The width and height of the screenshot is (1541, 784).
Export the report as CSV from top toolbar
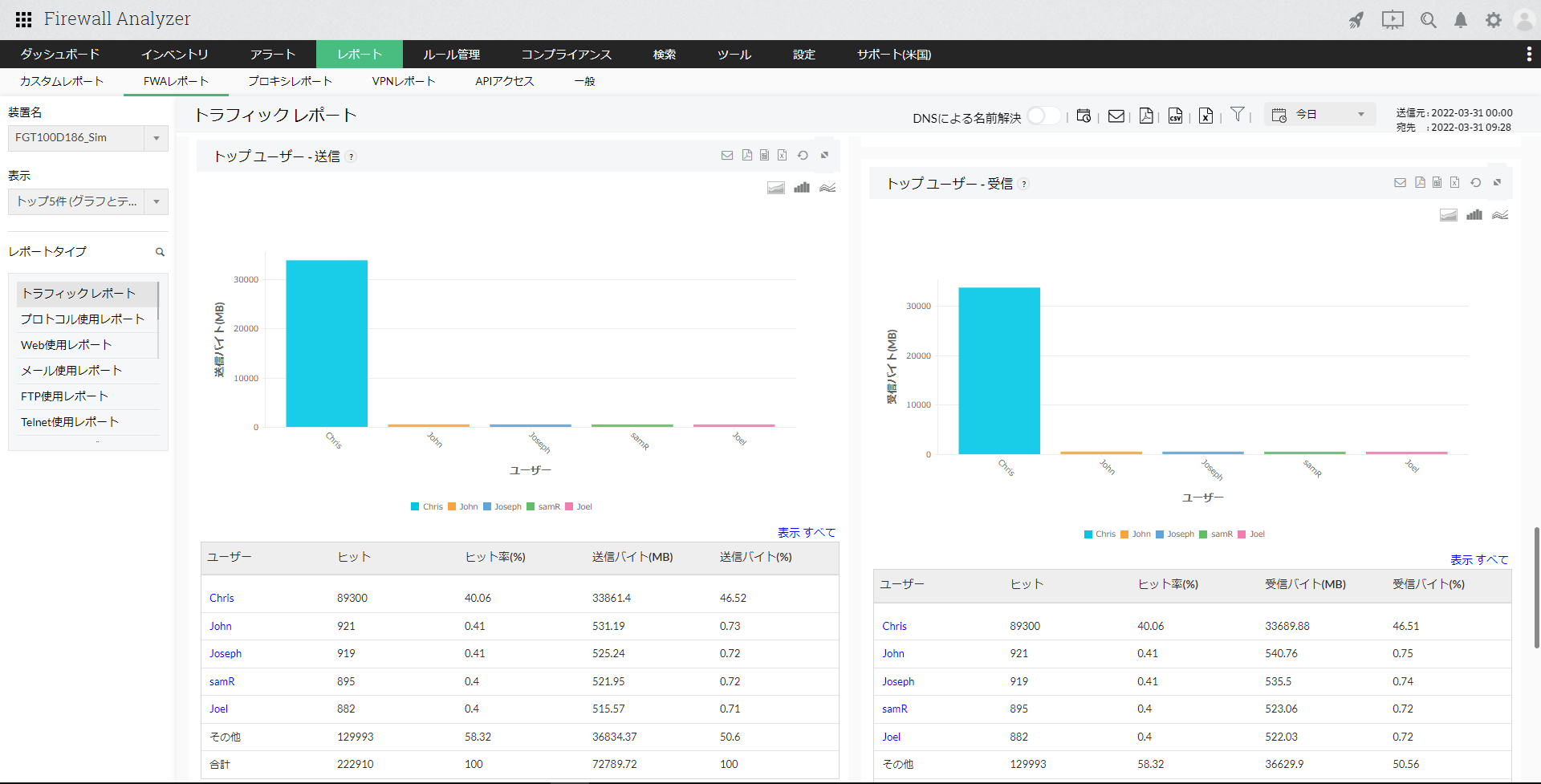(1175, 116)
